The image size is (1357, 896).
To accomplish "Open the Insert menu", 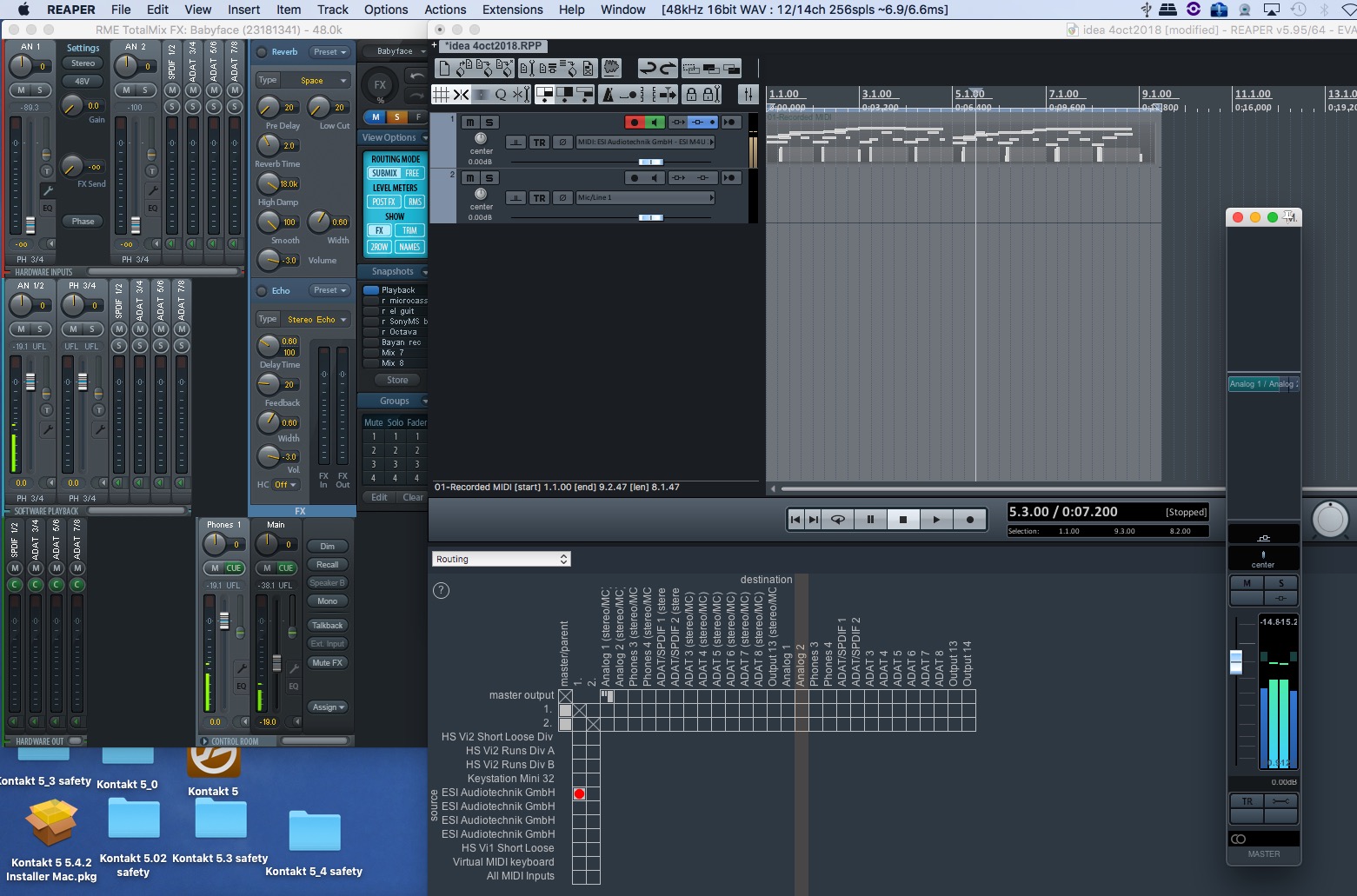I will tap(243, 10).
